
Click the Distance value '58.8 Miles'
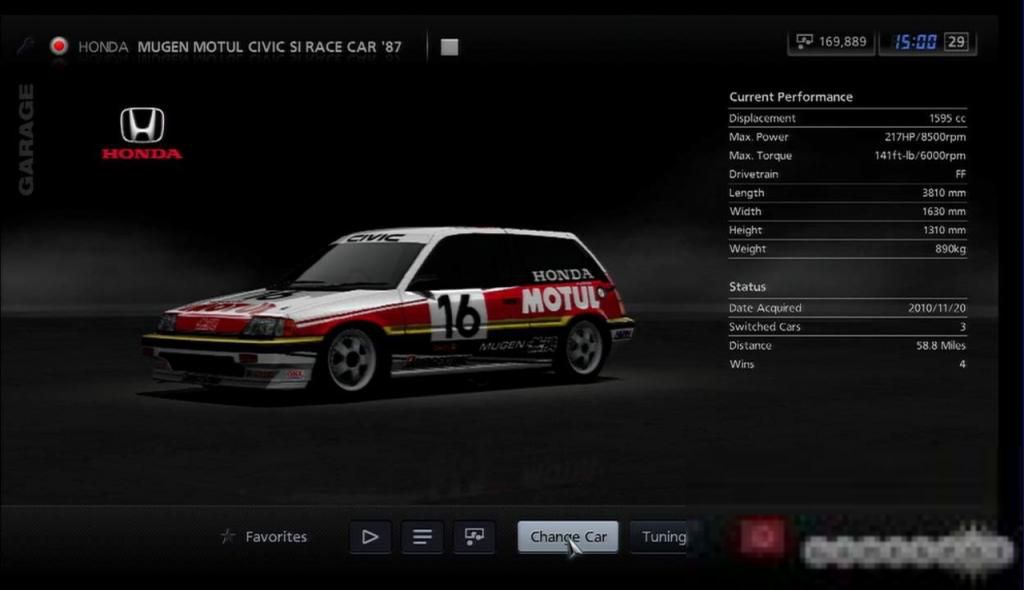click(x=940, y=346)
